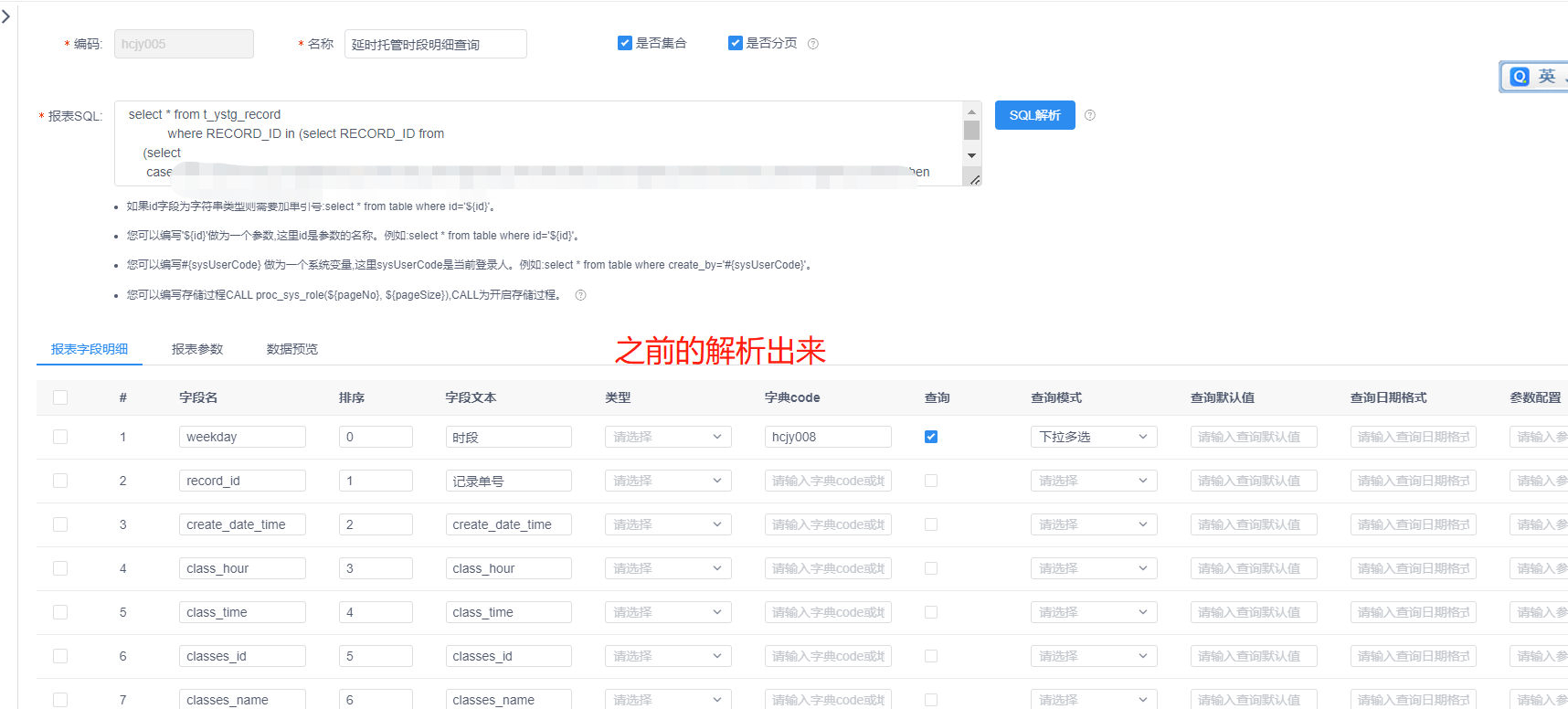Click 查询默认值 input for weekday row
The image size is (1568, 709).
1254,437
